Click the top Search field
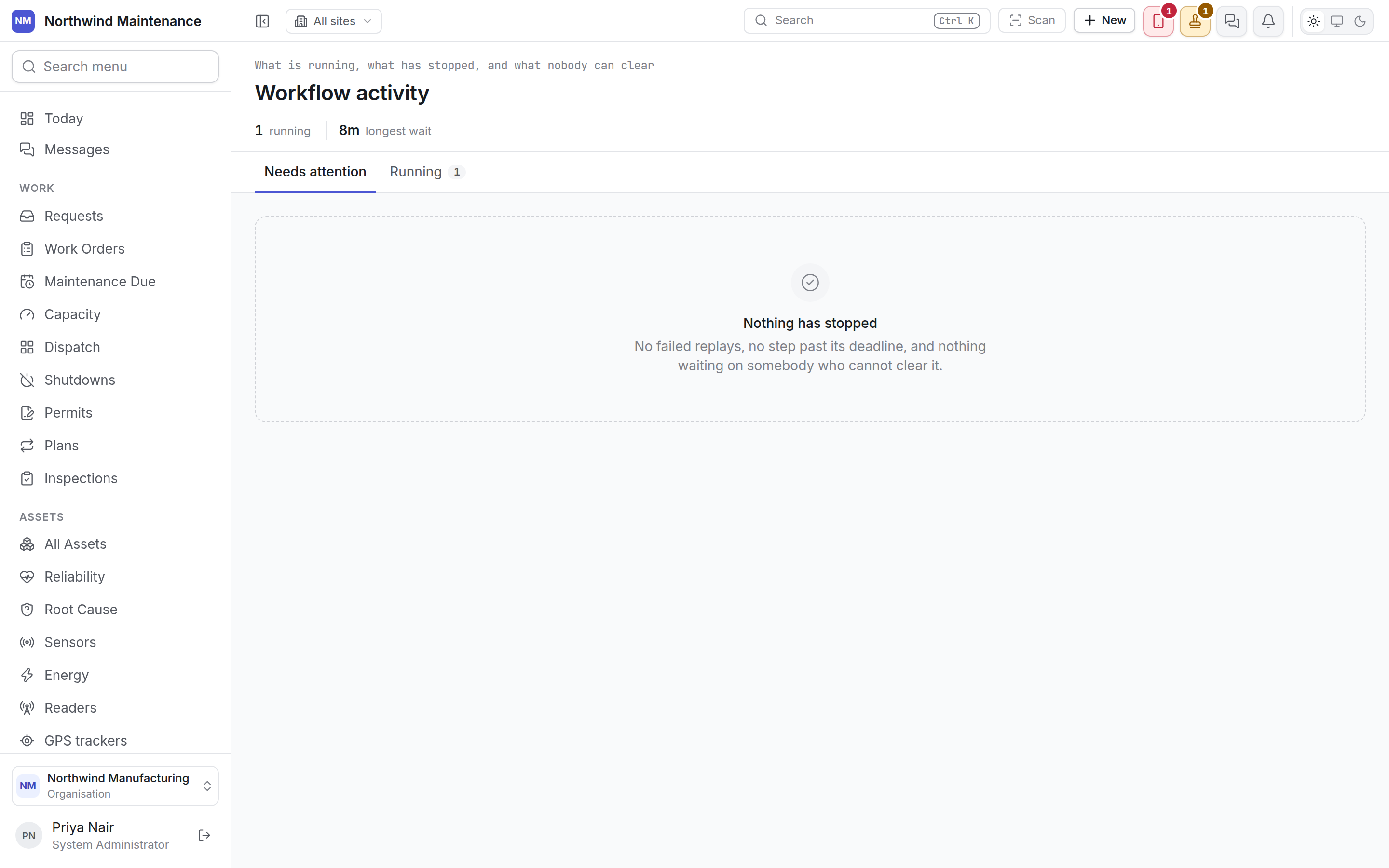Viewport: 1389px width, 868px height. [x=867, y=21]
